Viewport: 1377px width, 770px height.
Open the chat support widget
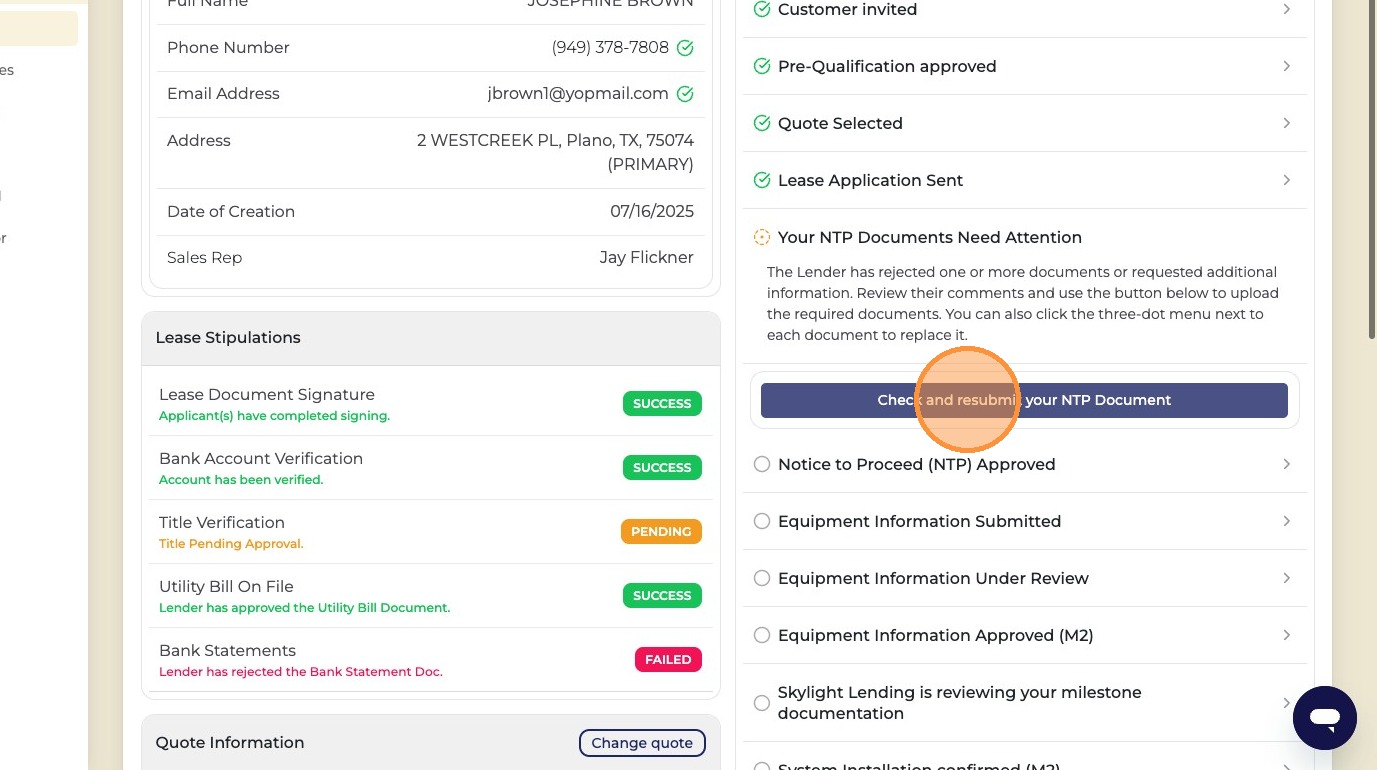tap(1324, 718)
